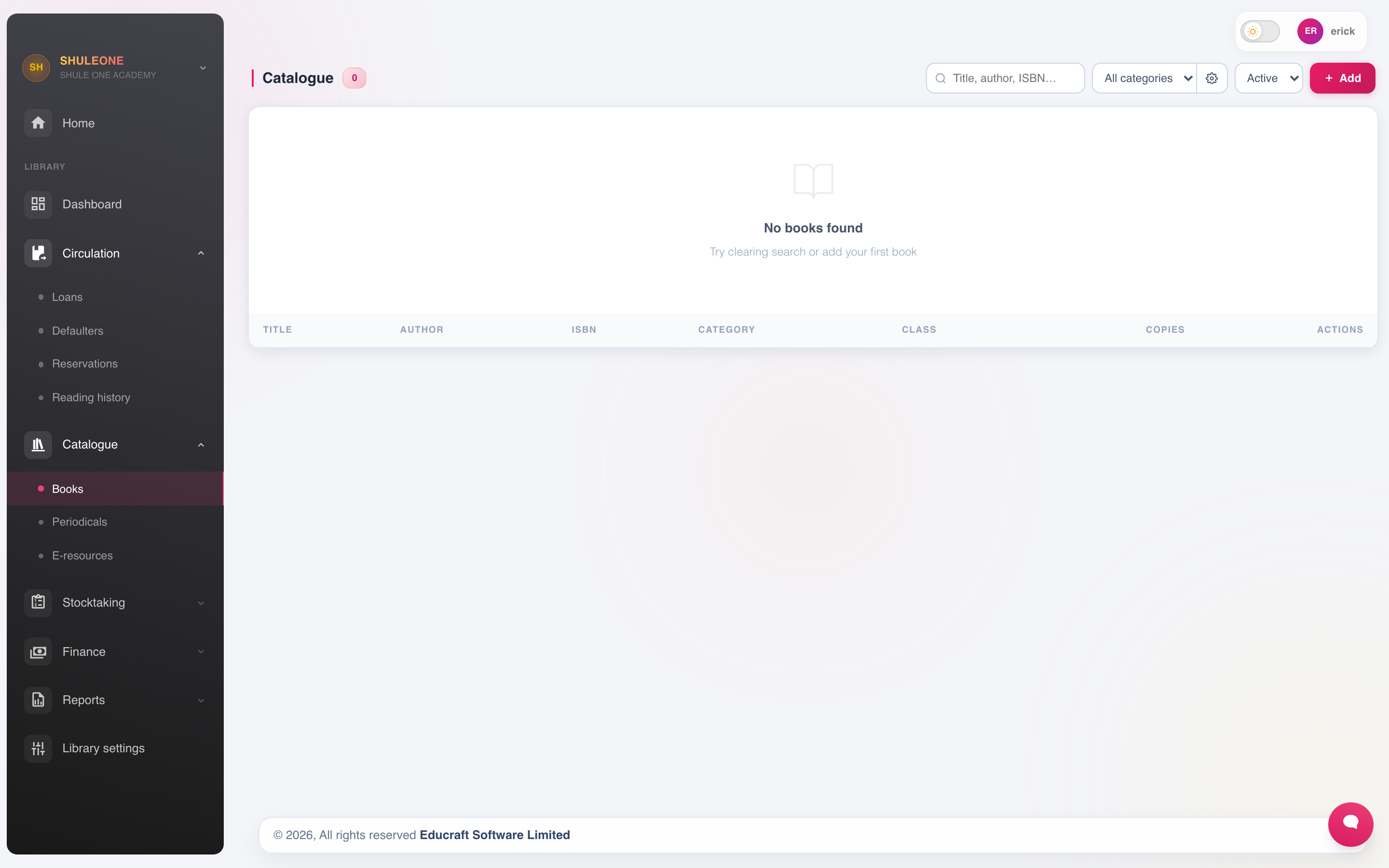Click the ACTIONS column header
The height and width of the screenshot is (868, 1389).
pyautogui.click(x=1340, y=329)
